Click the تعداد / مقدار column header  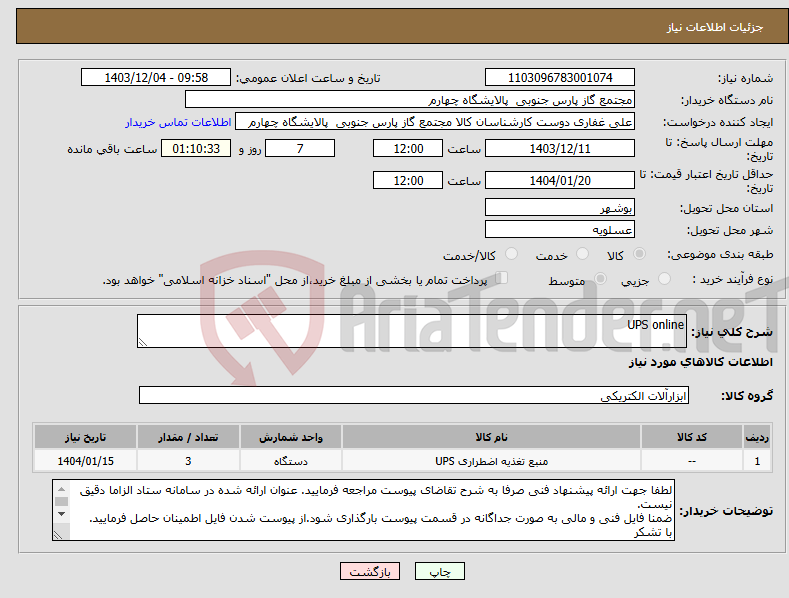(x=188, y=437)
